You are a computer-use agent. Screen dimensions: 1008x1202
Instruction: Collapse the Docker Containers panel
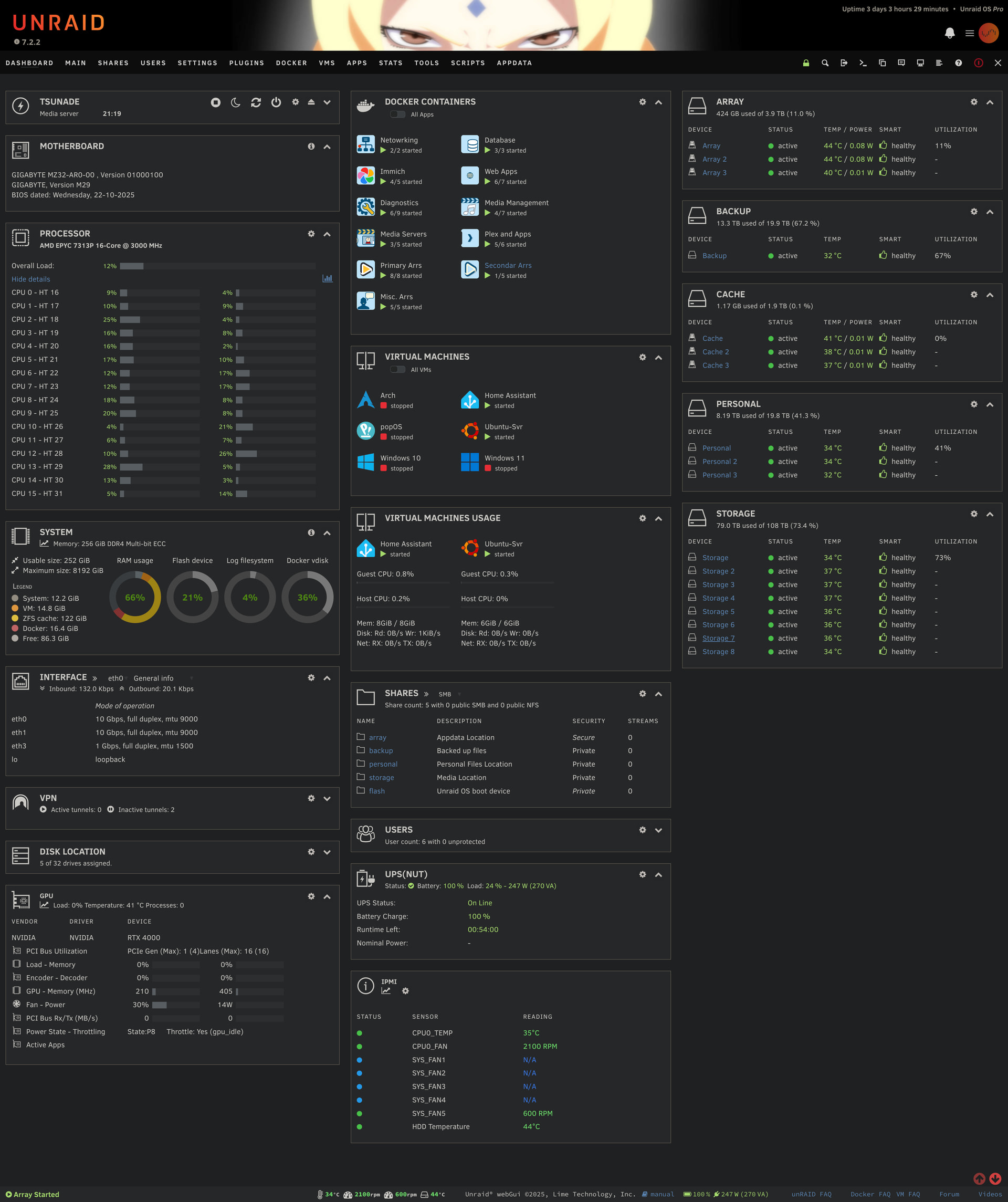pyautogui.click(x=658, y=102)
